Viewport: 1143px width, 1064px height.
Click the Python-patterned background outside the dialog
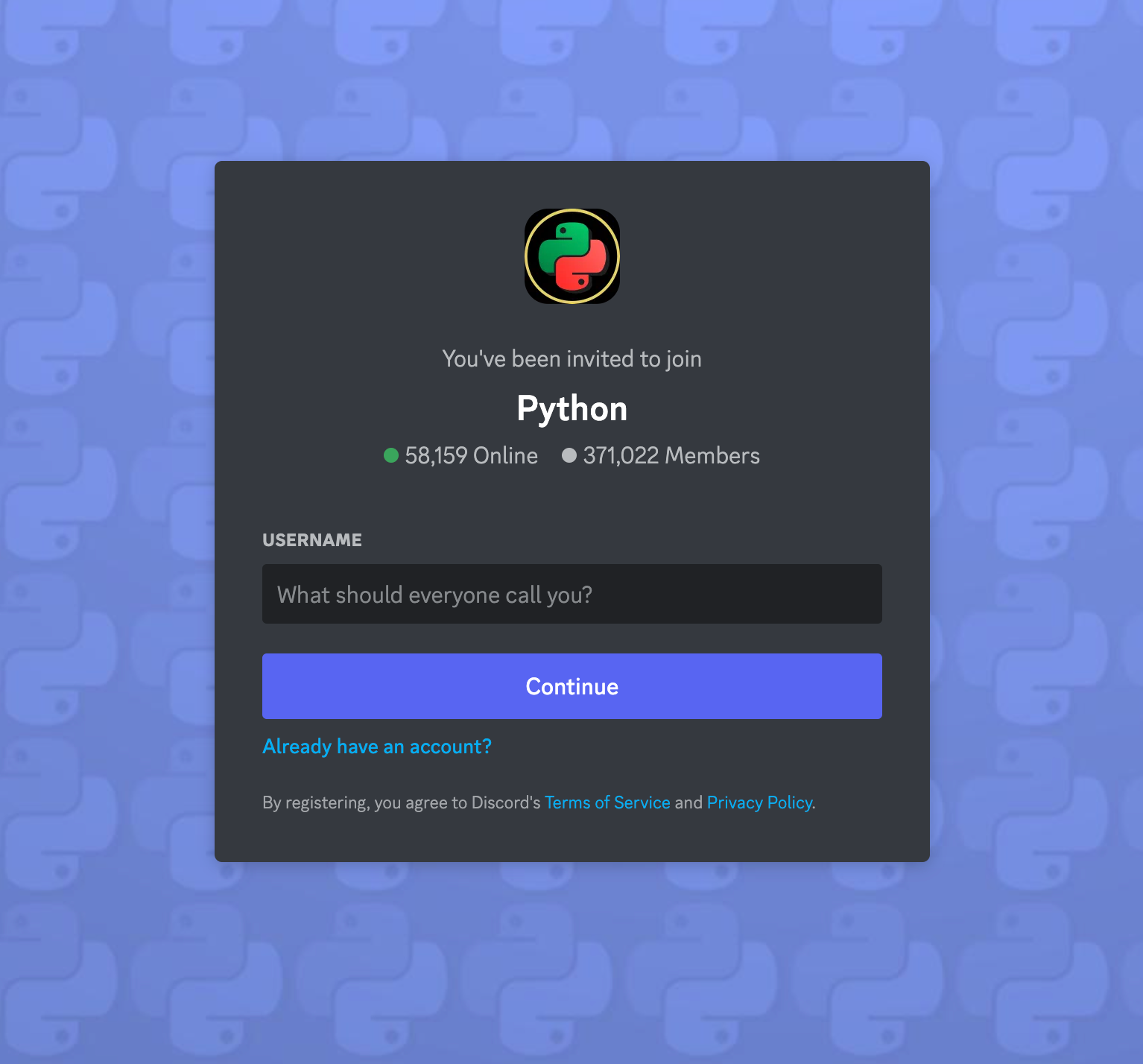pyautogui.click(x=104, y=522)
